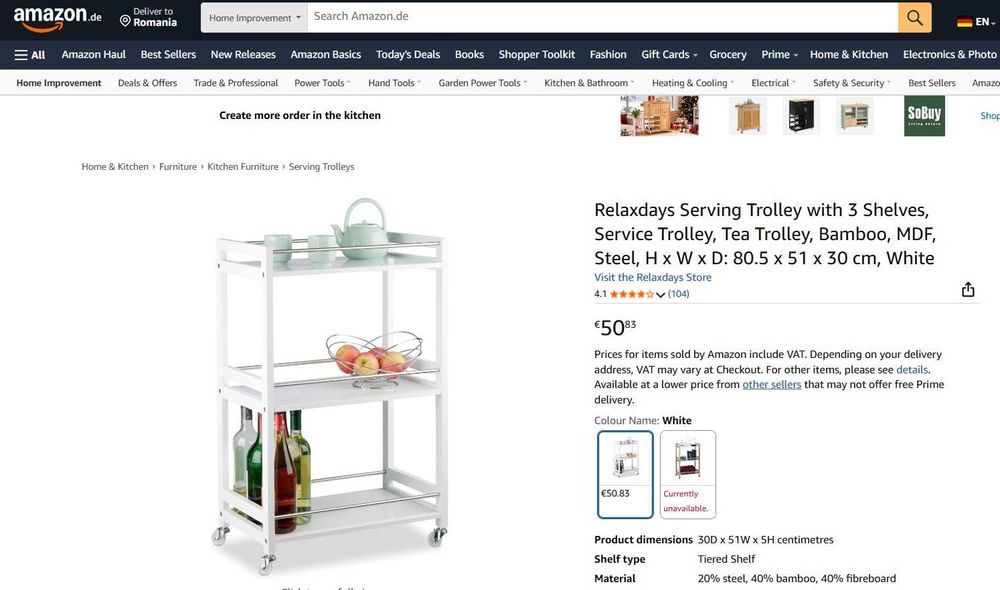Open the Amazon.de logo home link

57,18
